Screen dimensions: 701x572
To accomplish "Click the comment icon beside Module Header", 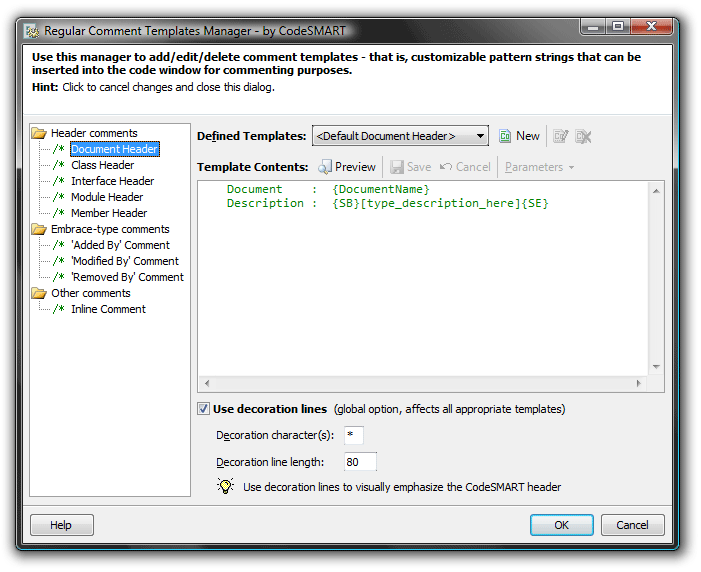I will 59,197.
